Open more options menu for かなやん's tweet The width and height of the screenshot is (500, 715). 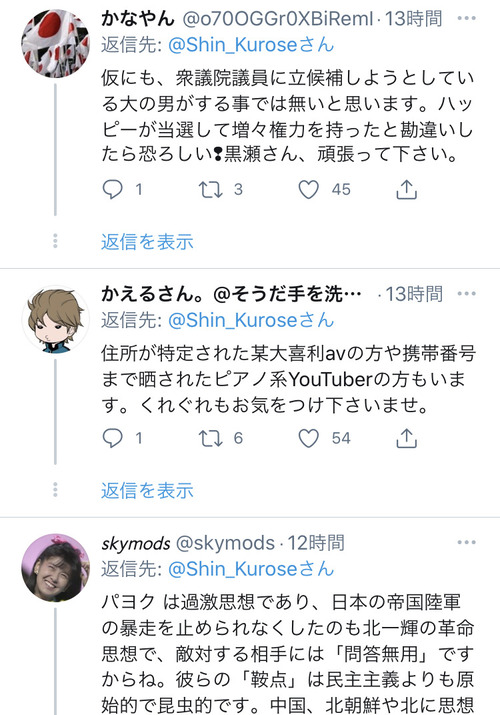point(466,18)
